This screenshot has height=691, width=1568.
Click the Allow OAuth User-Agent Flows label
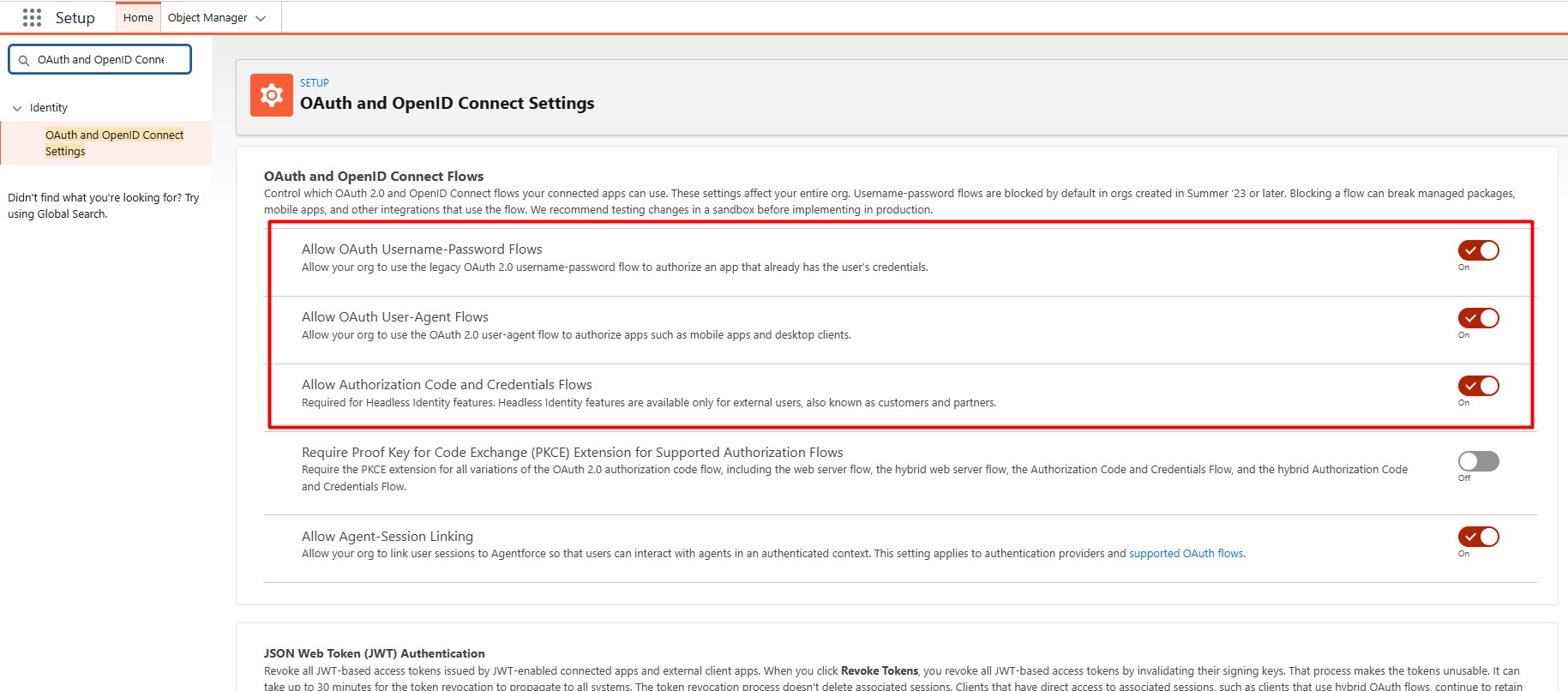[x=395, y=317]
